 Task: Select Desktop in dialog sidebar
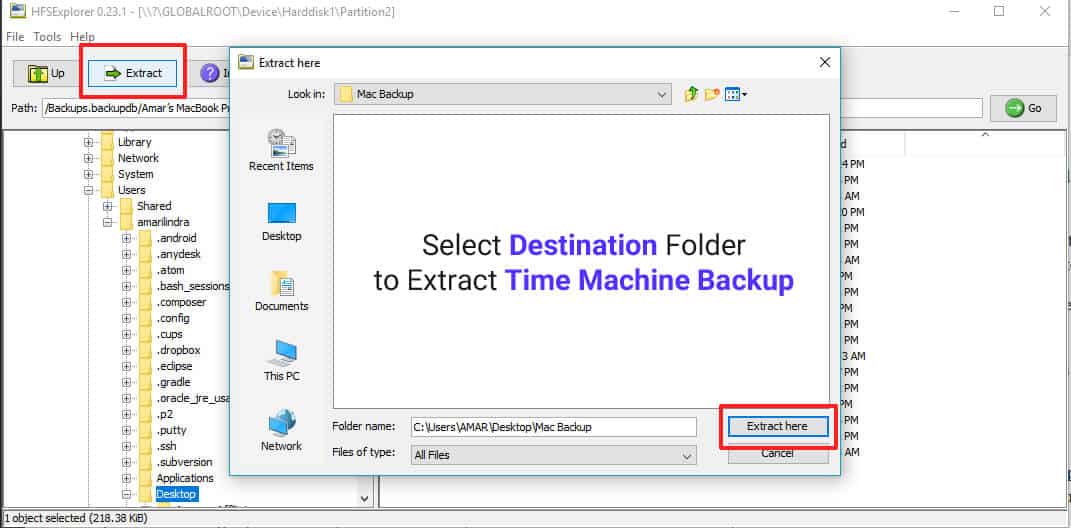pos(281,221)
